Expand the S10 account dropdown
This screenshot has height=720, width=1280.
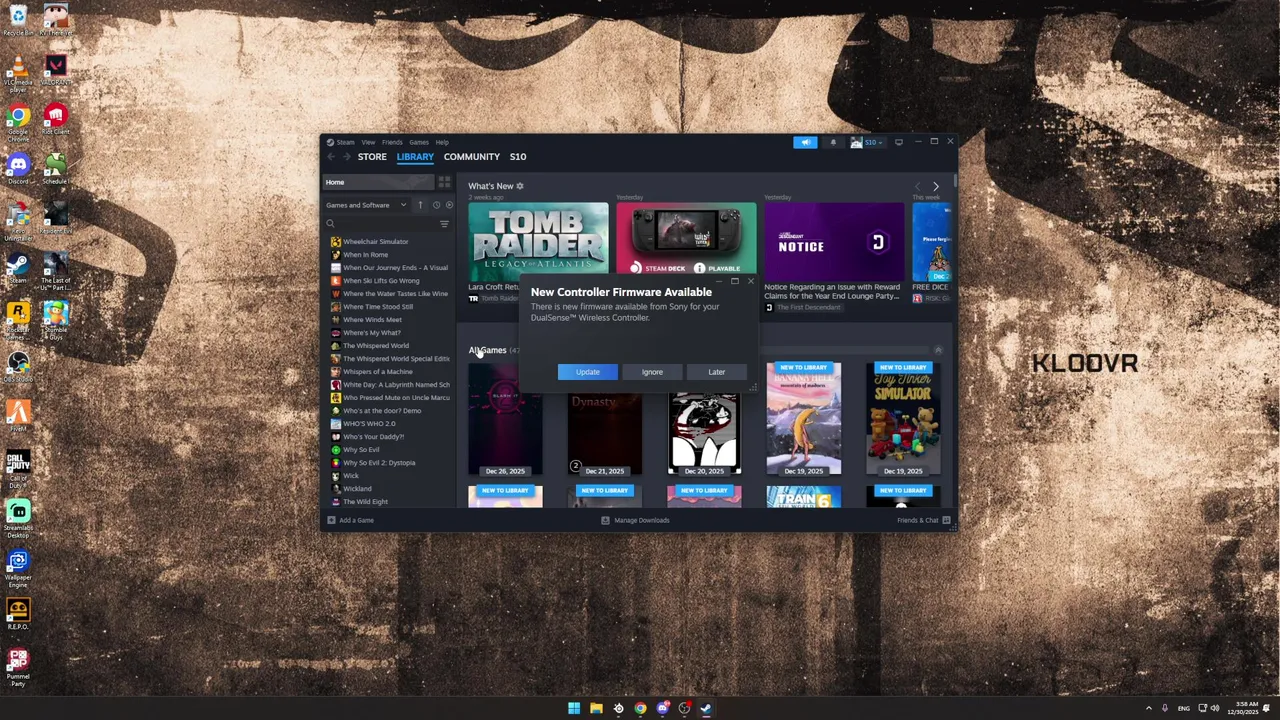coord(866,142)
